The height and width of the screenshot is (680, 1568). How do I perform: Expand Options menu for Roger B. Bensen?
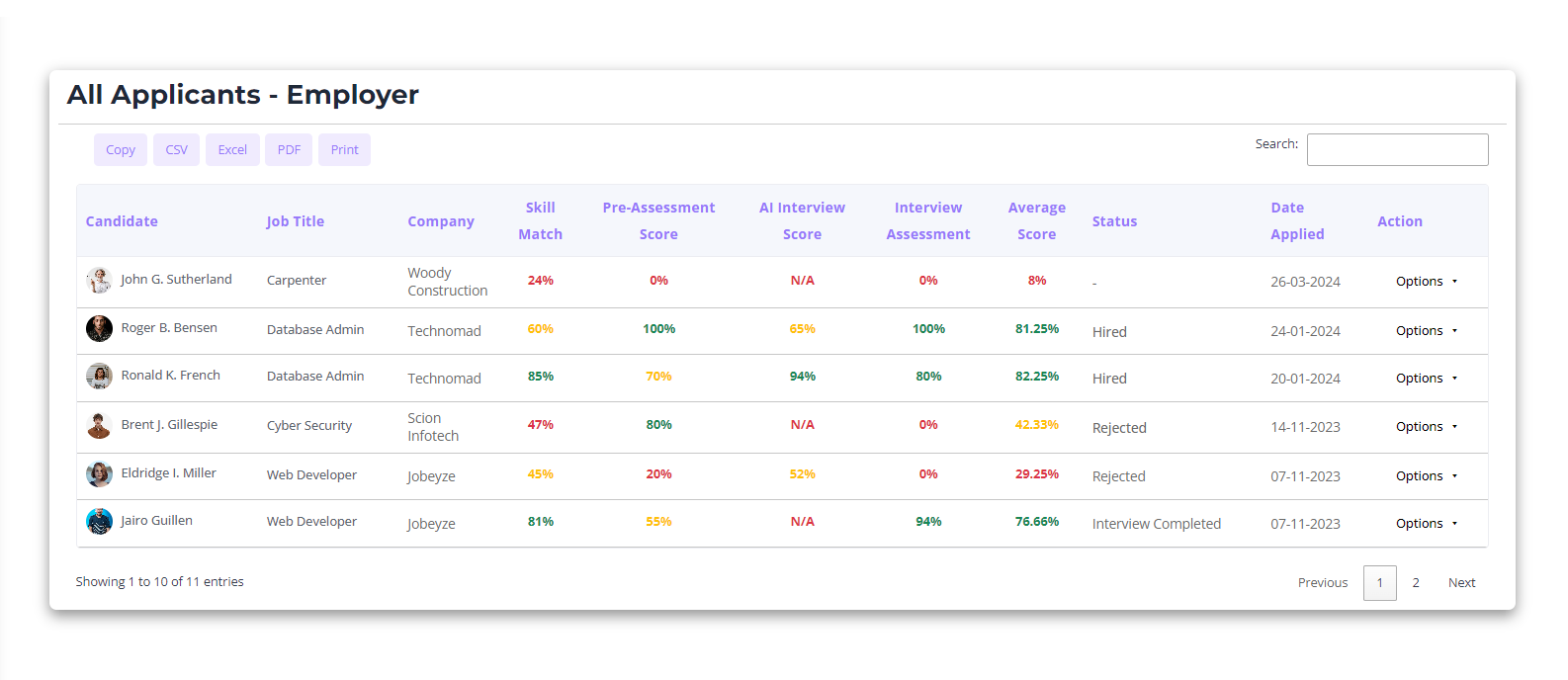click(x=1426, y=331)
